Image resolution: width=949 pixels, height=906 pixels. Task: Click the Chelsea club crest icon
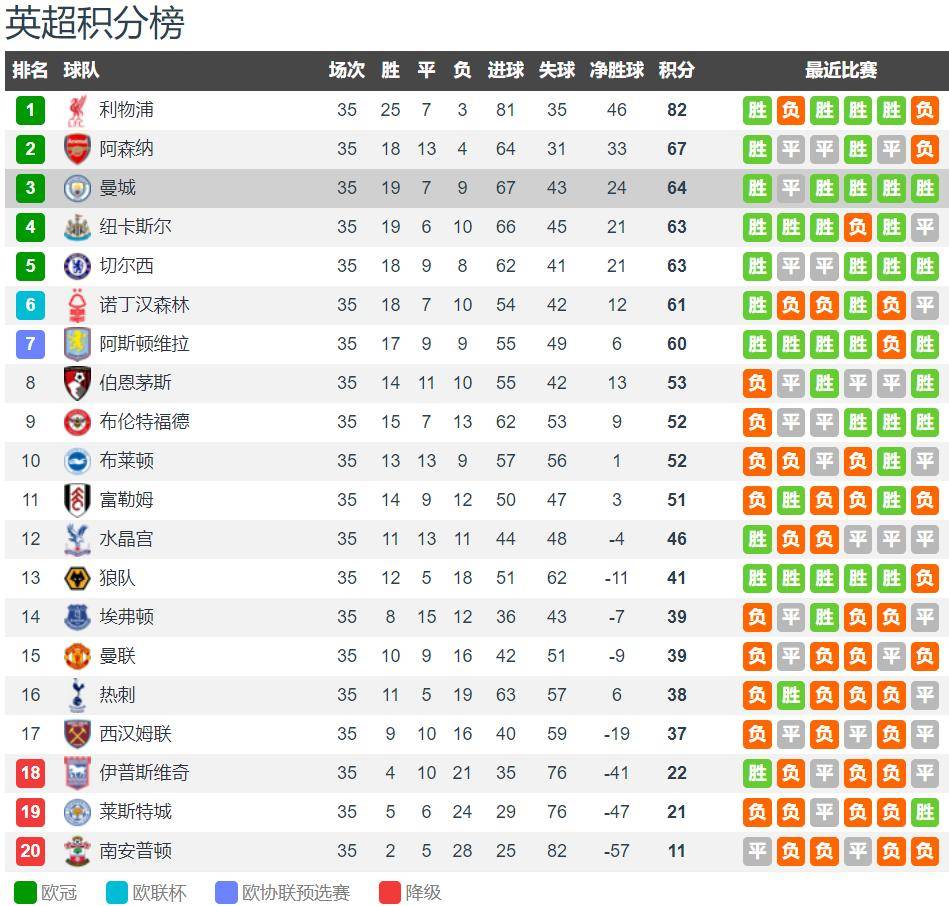click(x=77, y=266)
